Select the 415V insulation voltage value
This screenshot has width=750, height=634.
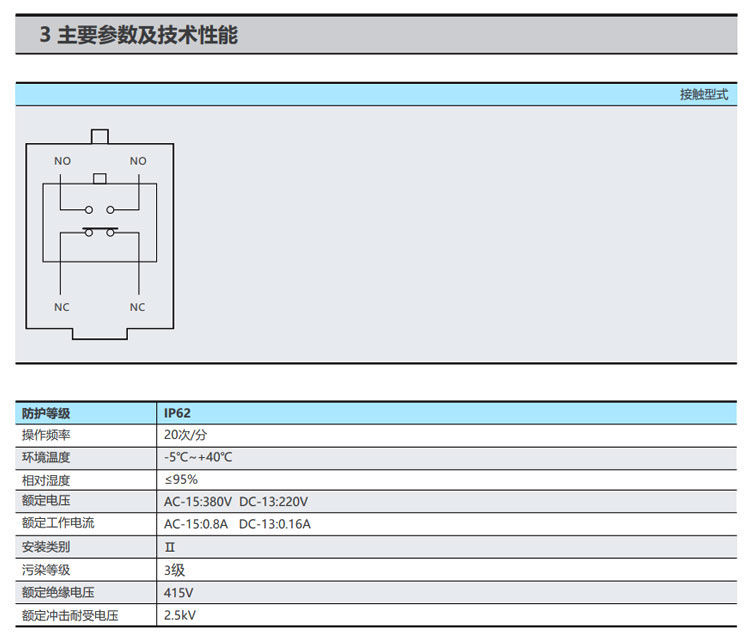pyautogui.click(x=178, y=592)
